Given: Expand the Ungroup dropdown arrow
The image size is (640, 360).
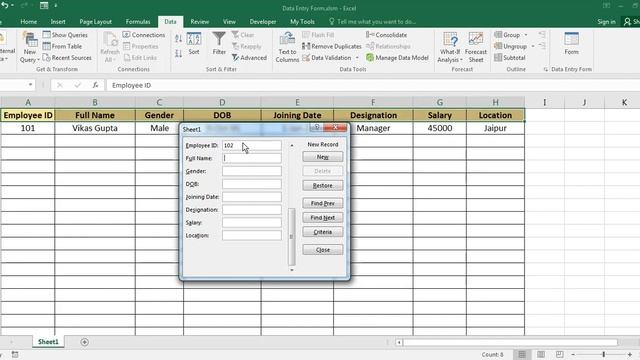Looking at the screenshot, I should 533,47.
